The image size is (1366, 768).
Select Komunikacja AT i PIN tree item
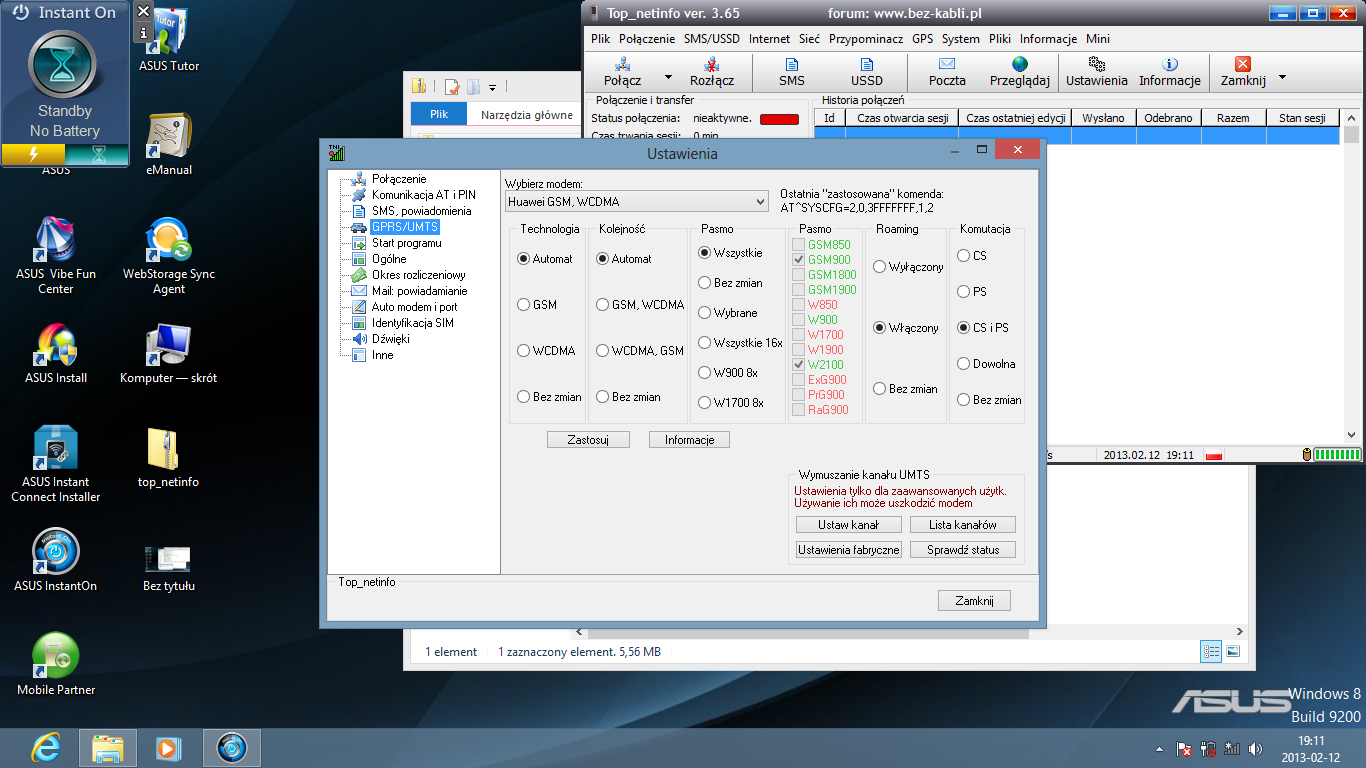tap(423, 195)
